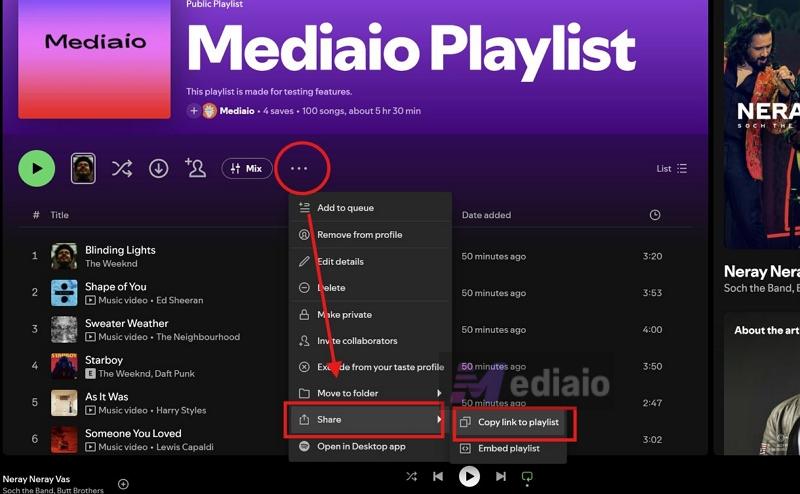
Task: Sort by the Date added column header
Action: coord(486,215)
